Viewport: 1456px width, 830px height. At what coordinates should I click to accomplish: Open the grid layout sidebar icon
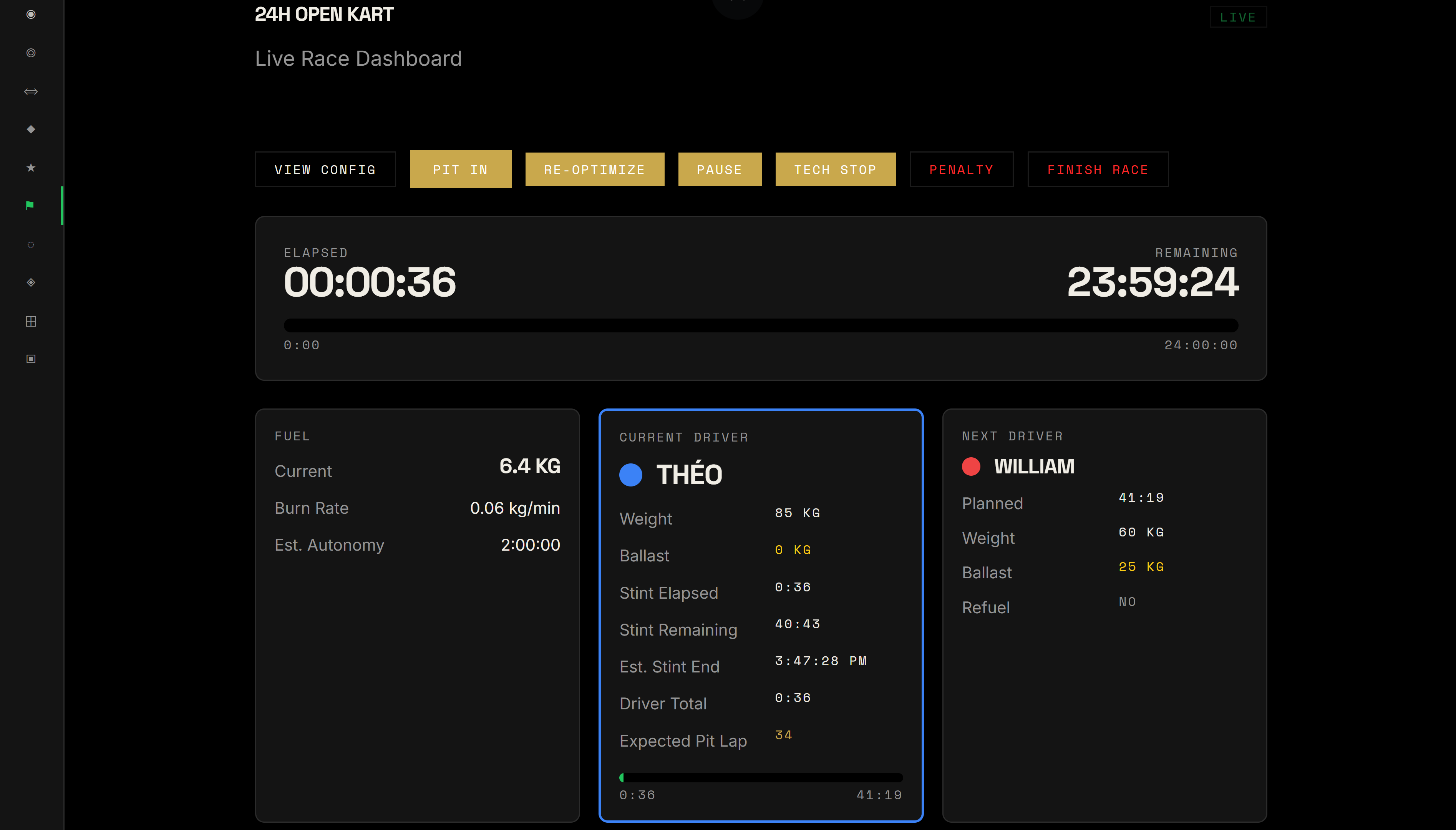[31, 321]
